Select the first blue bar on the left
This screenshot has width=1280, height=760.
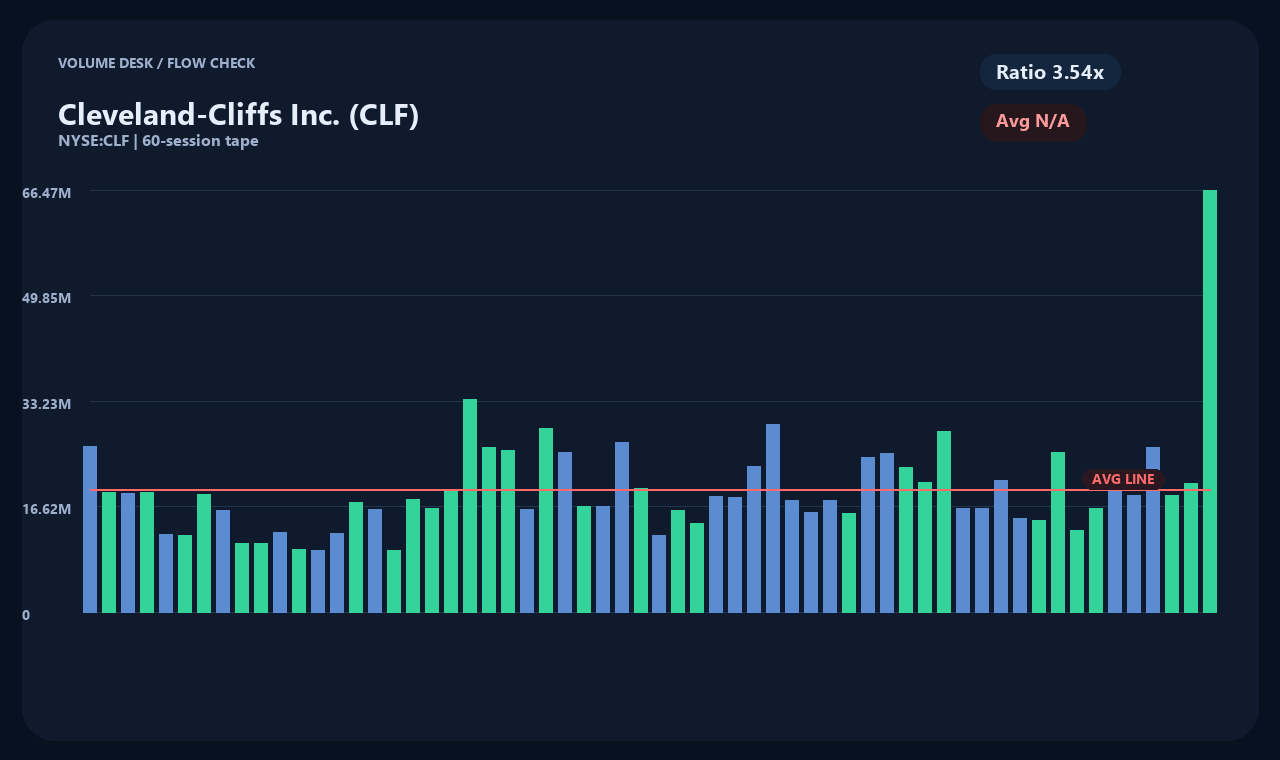click(x=90, y=529)
